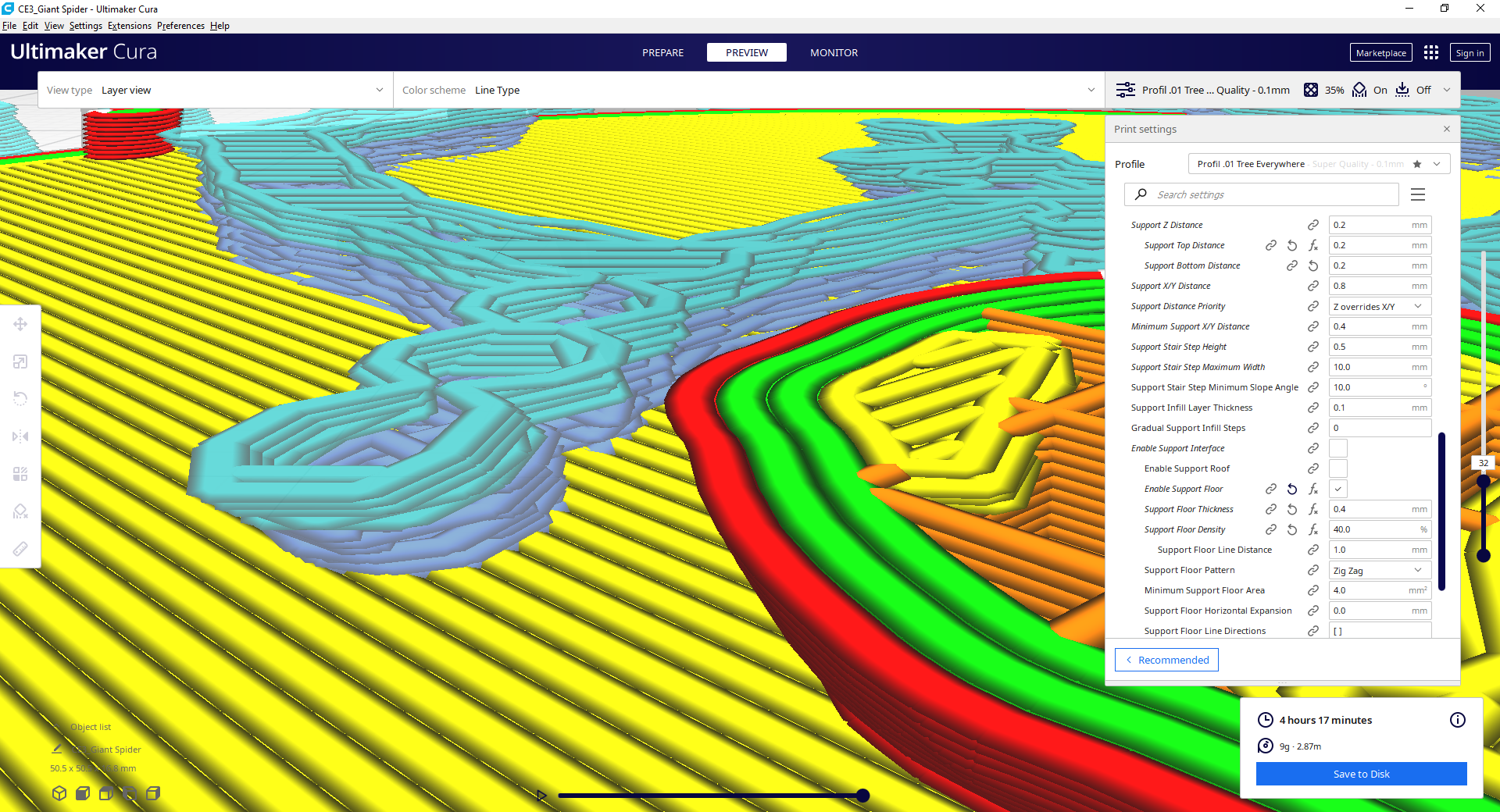Viewport: 1500px width, 812px height.
Task: Reset Support Floor Thickness value
Action: tap(1292, 509)
